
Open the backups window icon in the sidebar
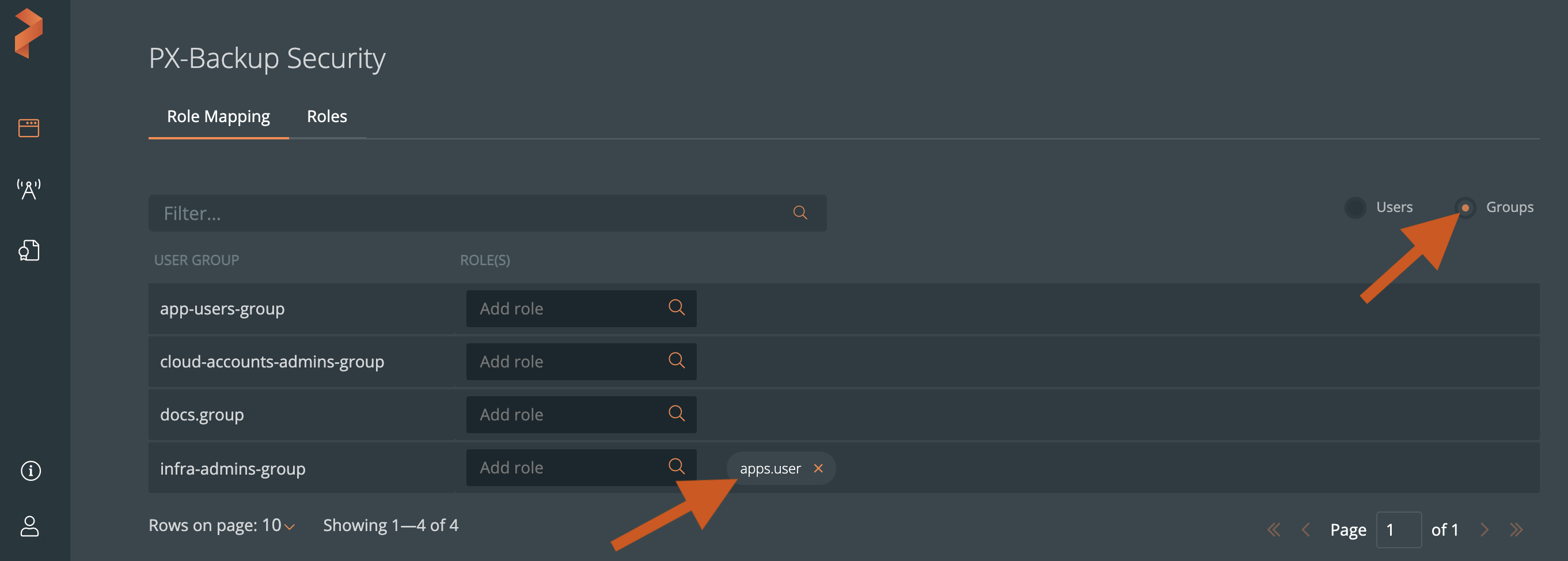[29, 128]
